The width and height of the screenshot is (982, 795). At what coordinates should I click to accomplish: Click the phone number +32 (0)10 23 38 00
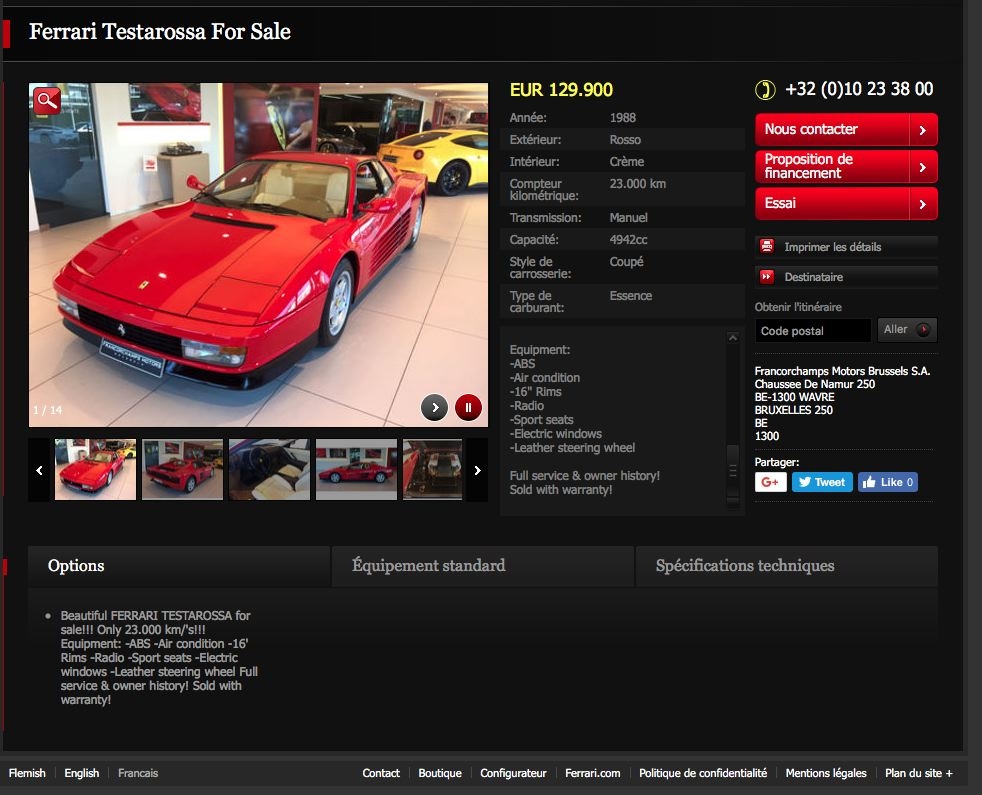pos(859,89)
